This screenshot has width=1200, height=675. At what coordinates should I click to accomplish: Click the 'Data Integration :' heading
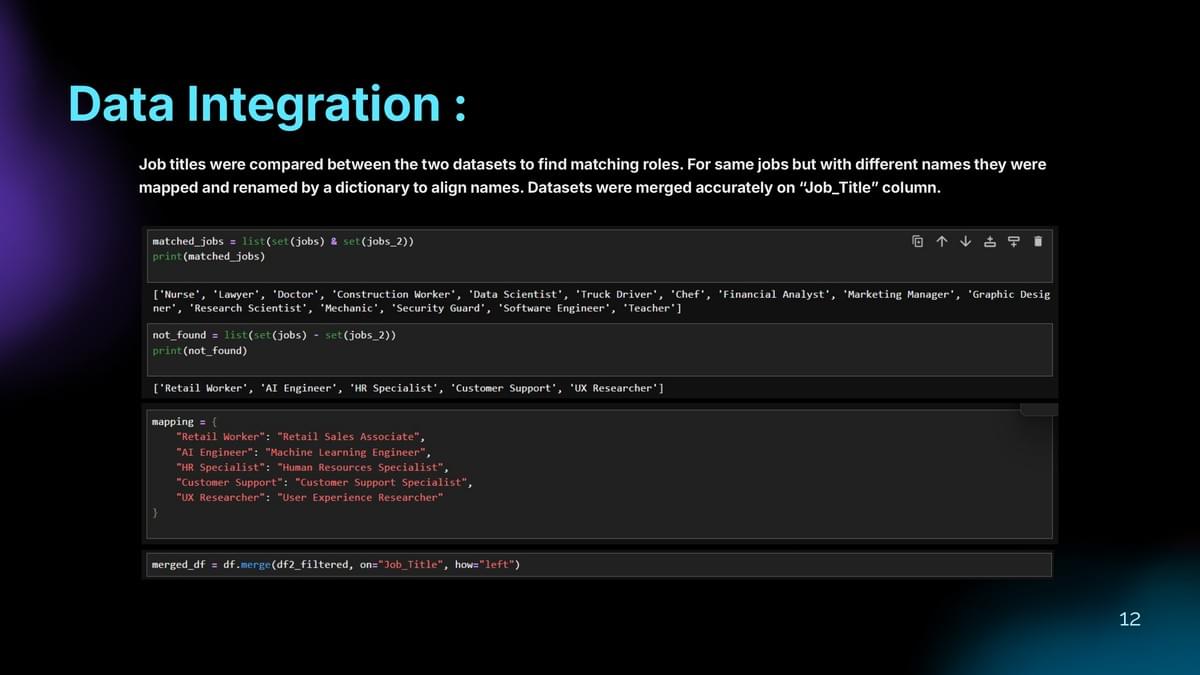tap(267, 105)
